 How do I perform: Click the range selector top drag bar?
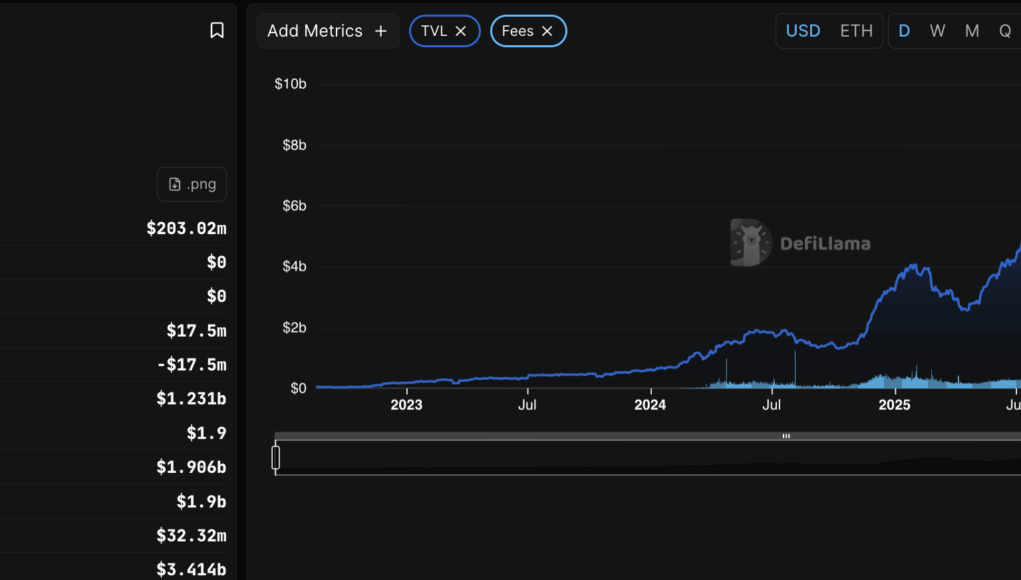648,436
